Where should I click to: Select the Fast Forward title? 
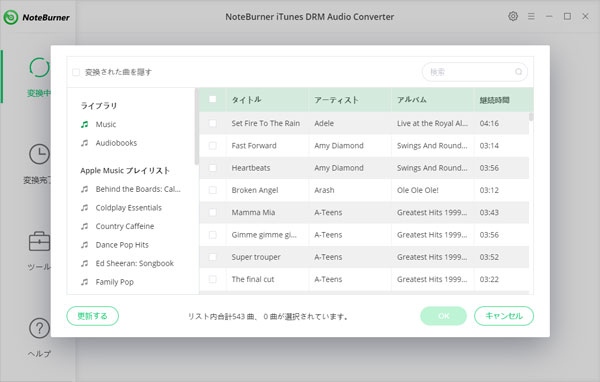pos(254,145)
